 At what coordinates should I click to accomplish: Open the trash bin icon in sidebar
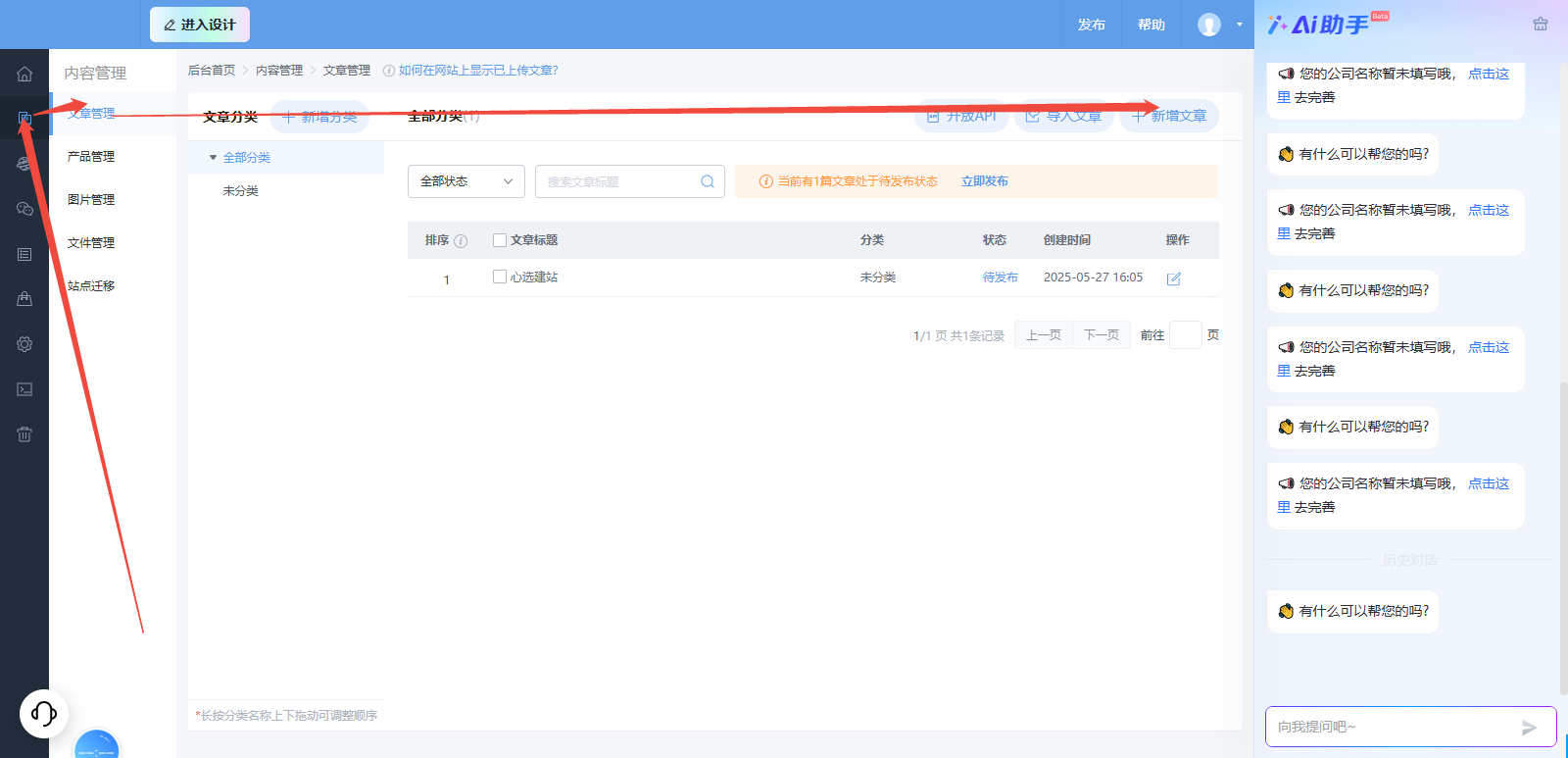click(x=24, y=434)
